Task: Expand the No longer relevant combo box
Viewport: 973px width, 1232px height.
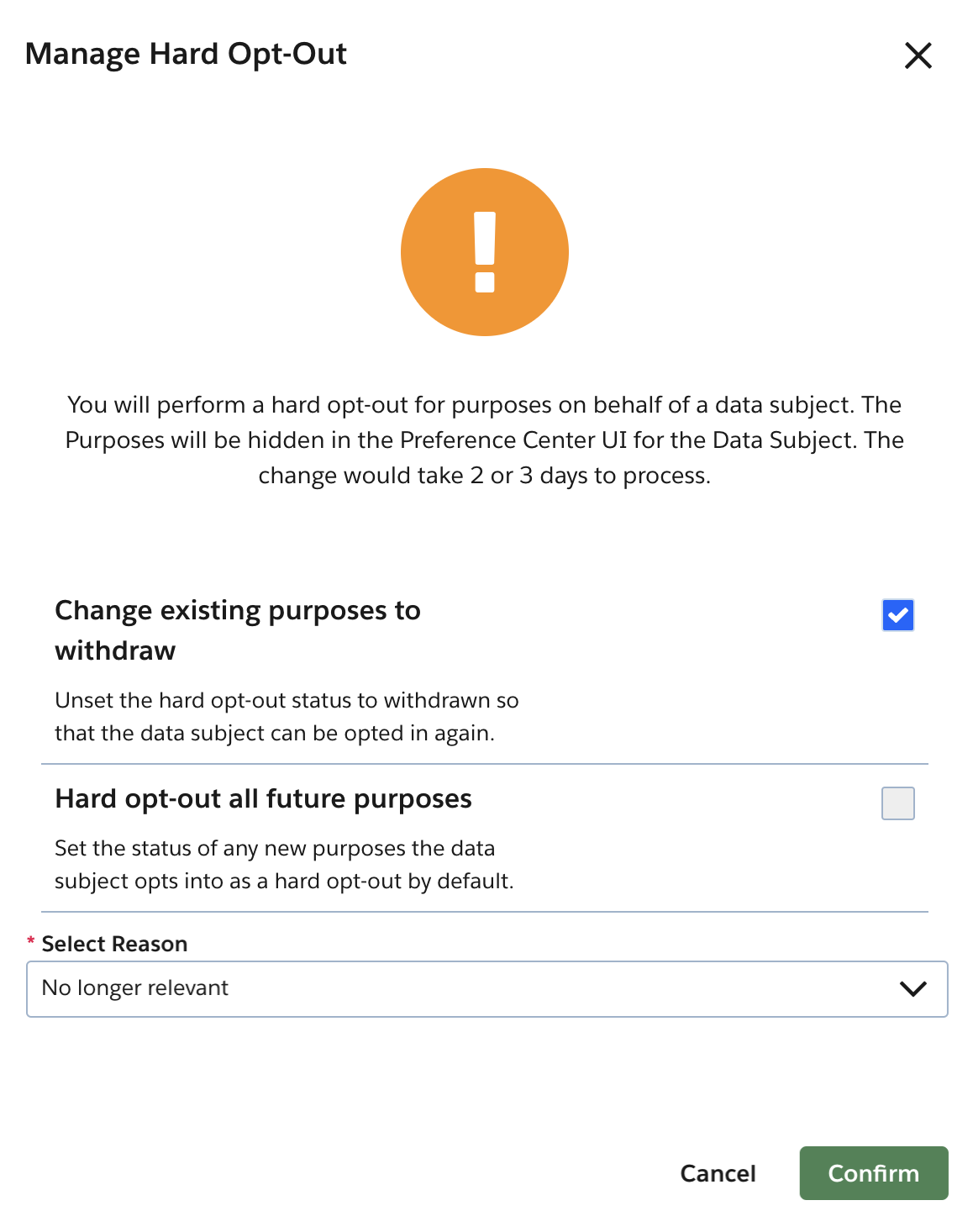Action: pos(487,988)
